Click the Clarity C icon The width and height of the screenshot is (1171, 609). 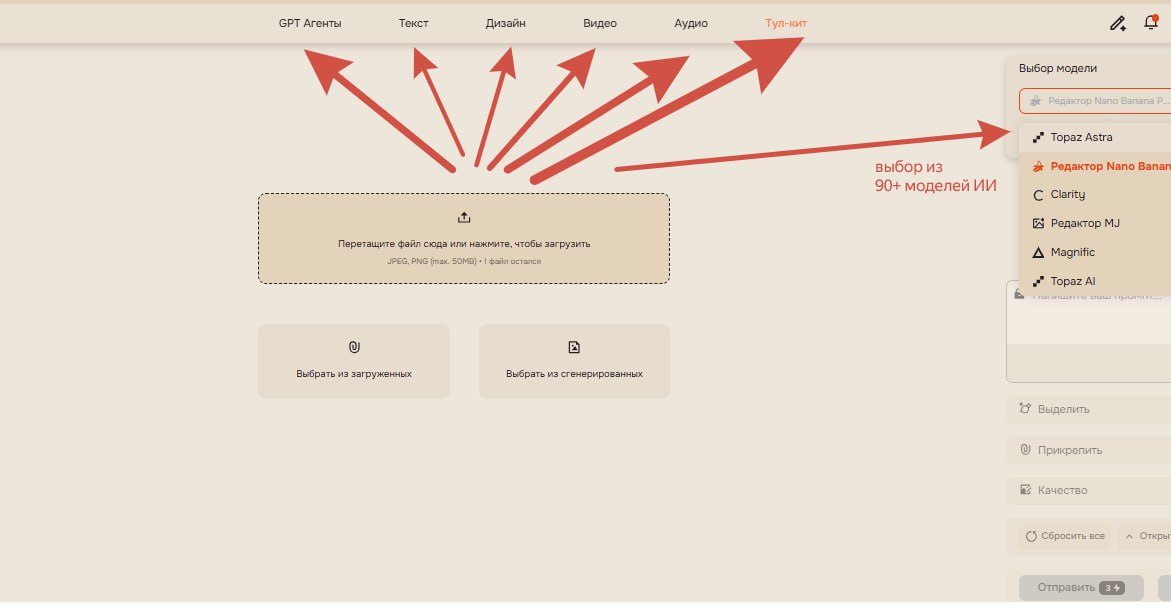(1038, 195)
